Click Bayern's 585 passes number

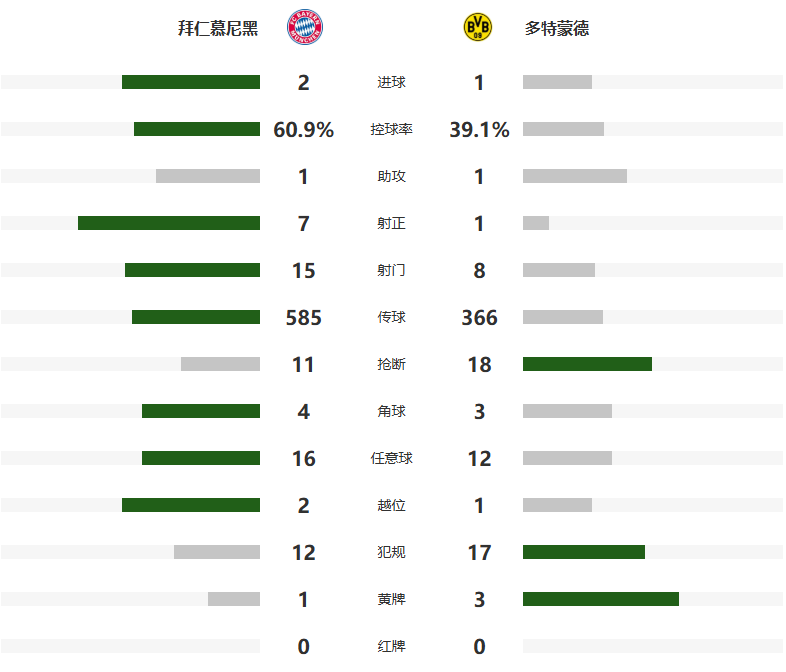point(303,318)
